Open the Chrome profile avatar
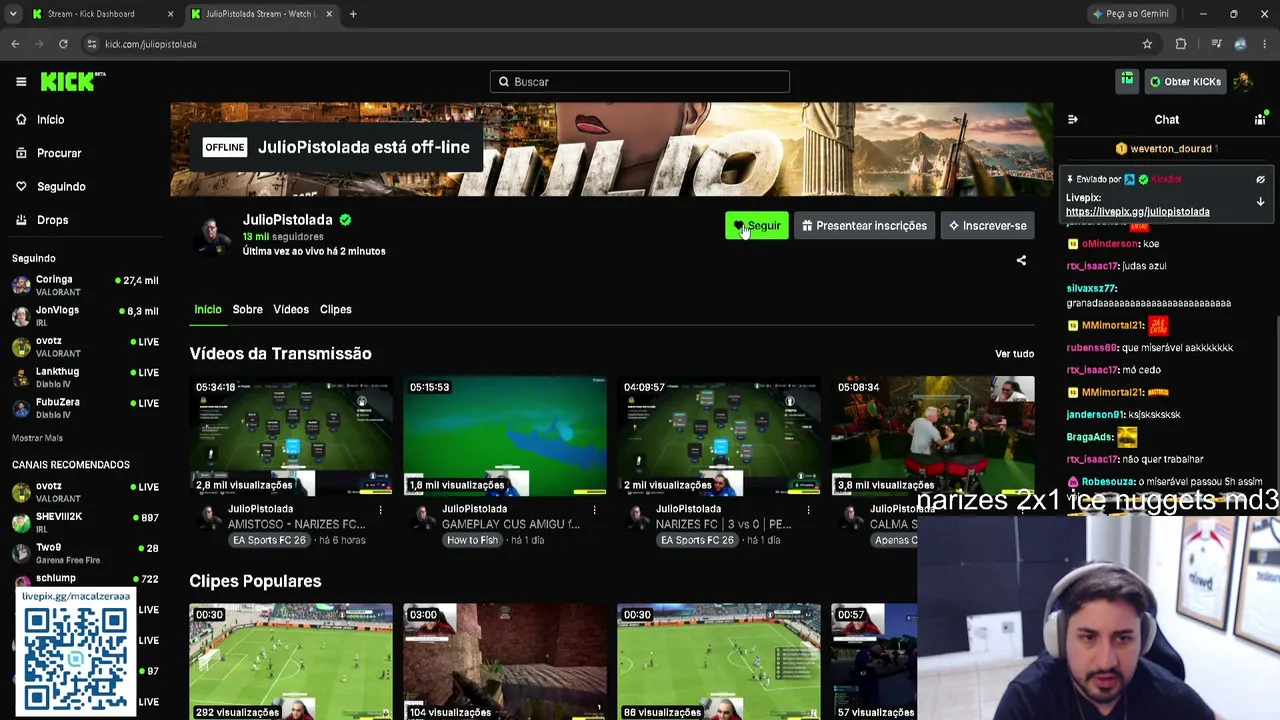 click(1240, 44)
